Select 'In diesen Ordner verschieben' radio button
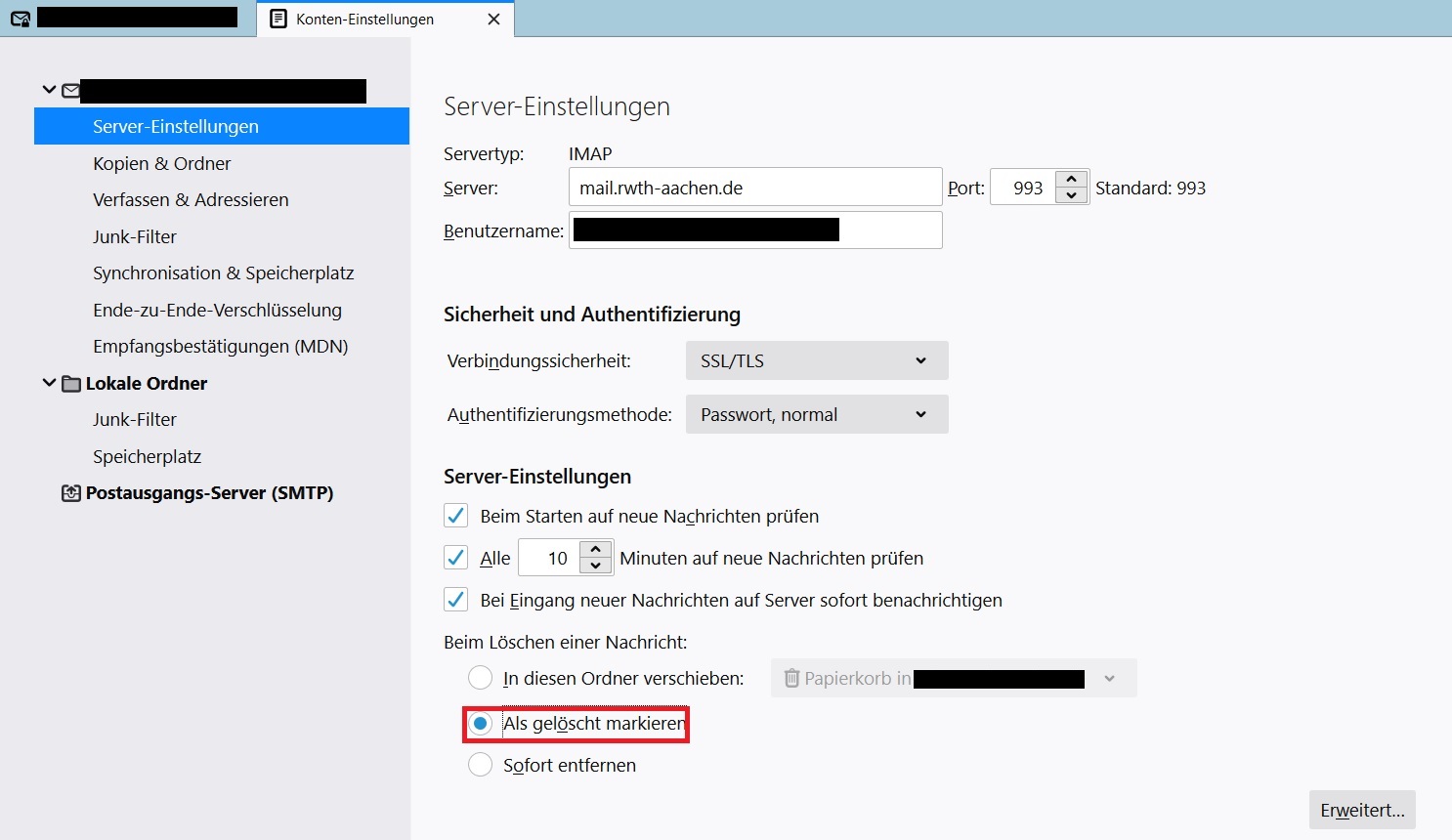The width and height of the screenshot is (1452, 840). click(480, 678)
